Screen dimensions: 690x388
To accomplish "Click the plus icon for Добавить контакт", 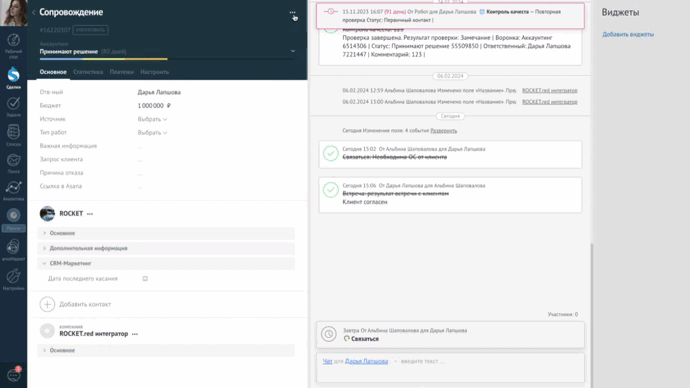I will 47,304.
